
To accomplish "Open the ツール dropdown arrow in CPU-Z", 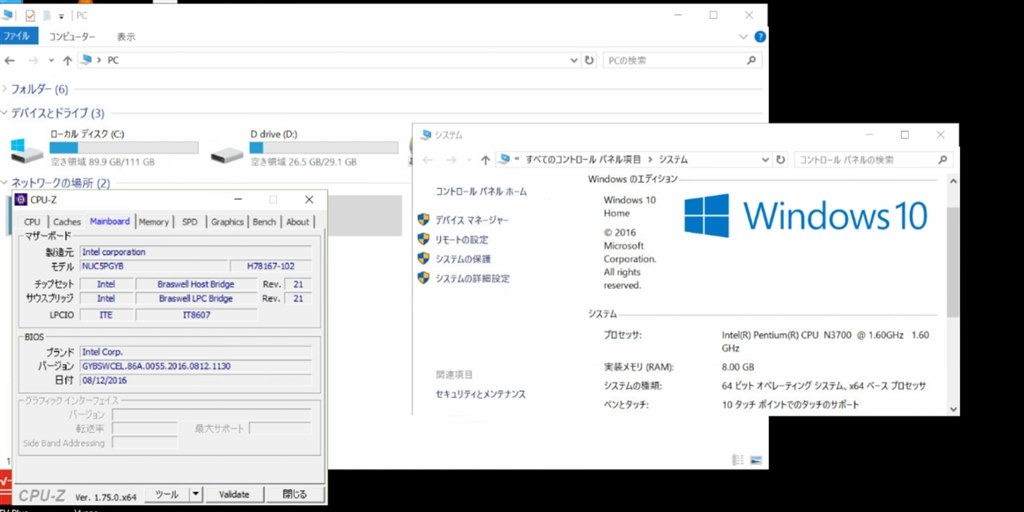I will pyautogui.click(x=197, y=494).
